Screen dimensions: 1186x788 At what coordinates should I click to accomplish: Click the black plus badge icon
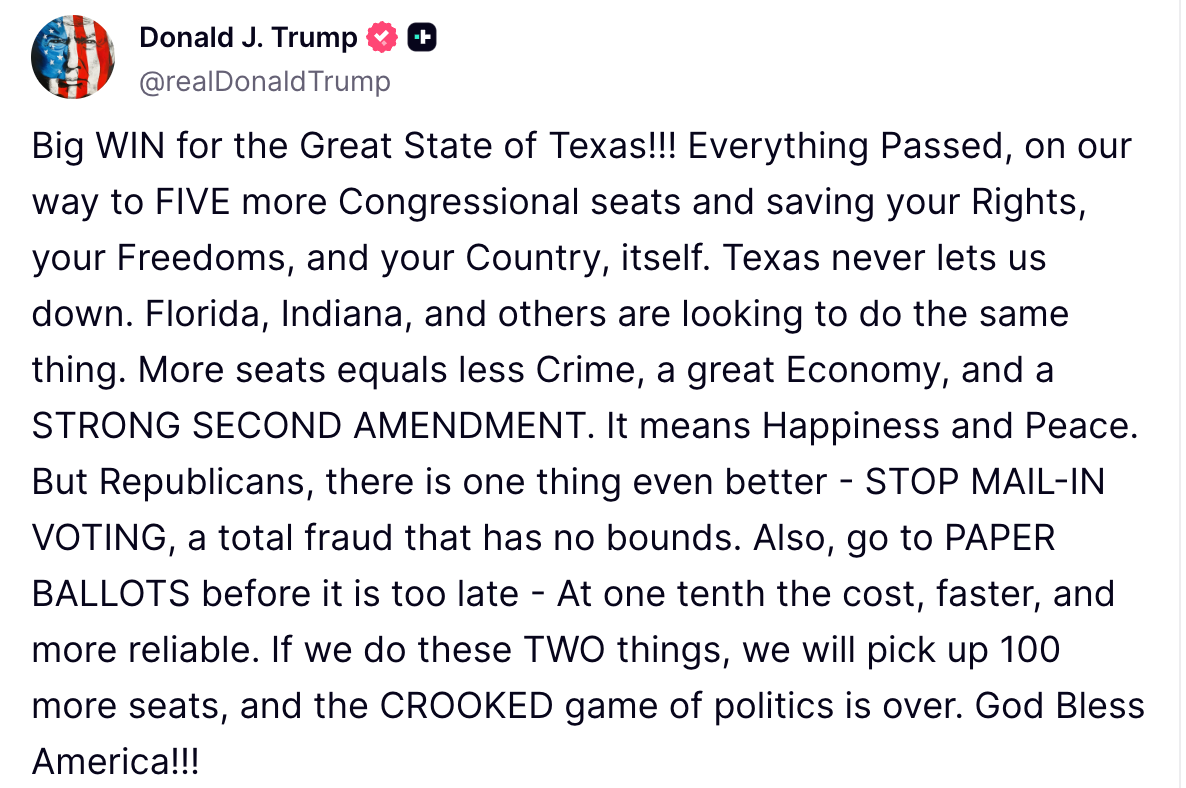point(423,38)
